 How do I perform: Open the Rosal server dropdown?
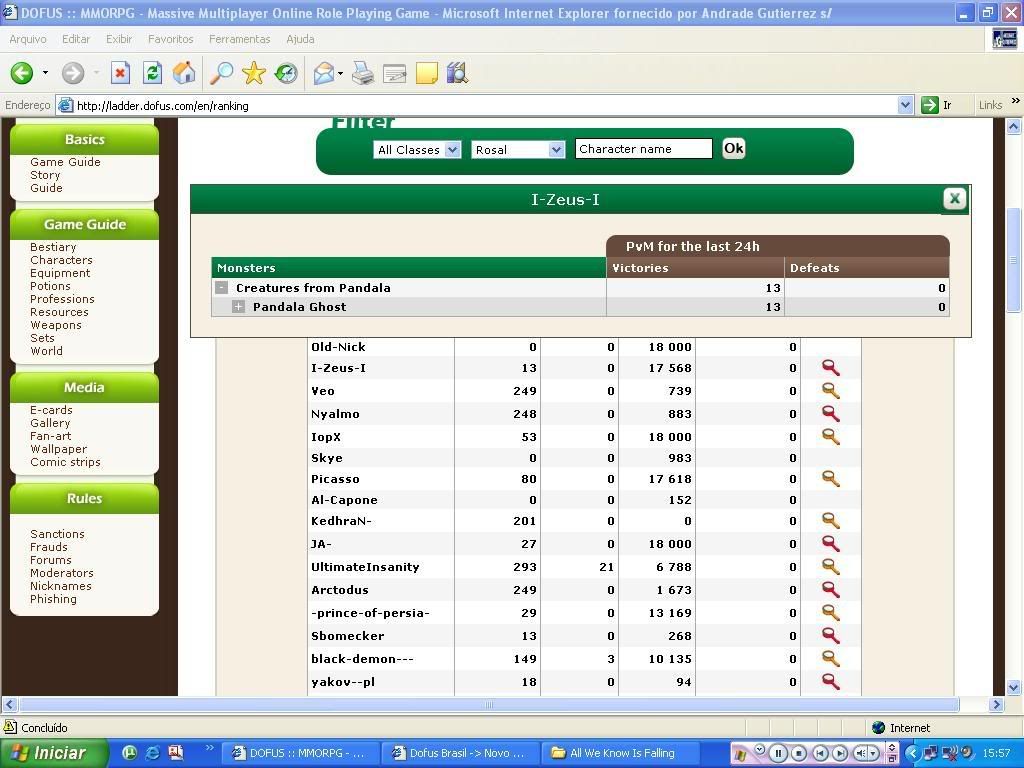click(518, 149)
